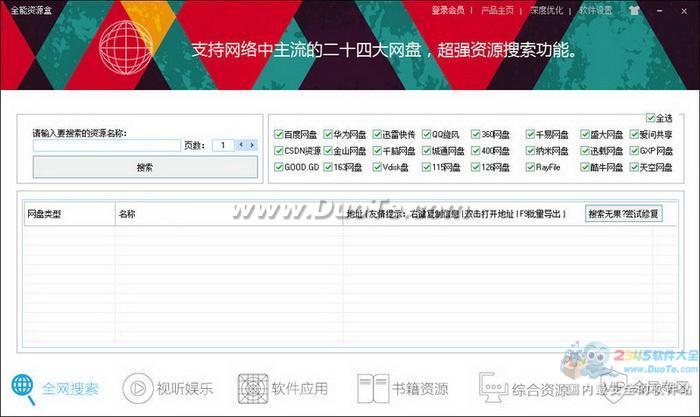Toggle the 爱问共享 checkbox
This screenshot has height=417, width=700.
click(x=634, y=134)
